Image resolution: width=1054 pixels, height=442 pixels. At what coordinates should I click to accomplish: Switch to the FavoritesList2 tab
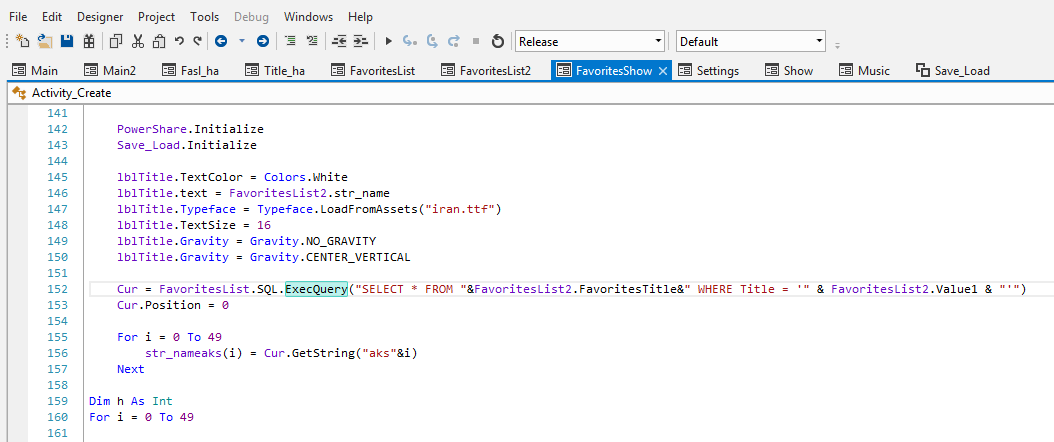coord(486,71)
